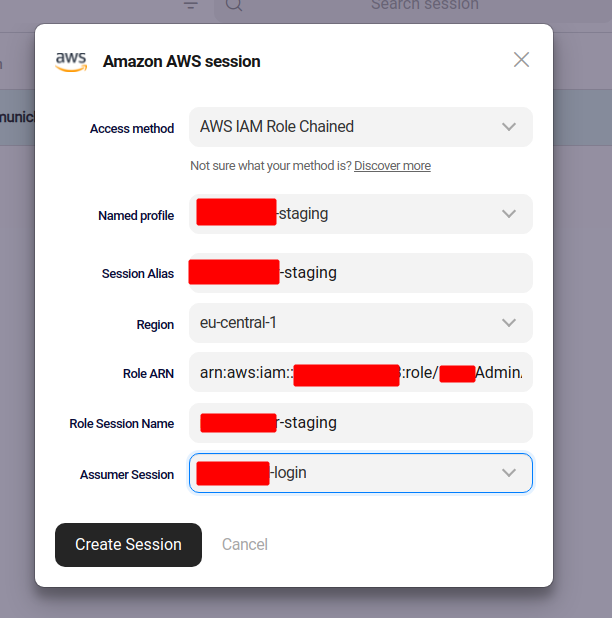Close the Amazon AWS session dialog
612x618 pixels.
tap(521, 60)
